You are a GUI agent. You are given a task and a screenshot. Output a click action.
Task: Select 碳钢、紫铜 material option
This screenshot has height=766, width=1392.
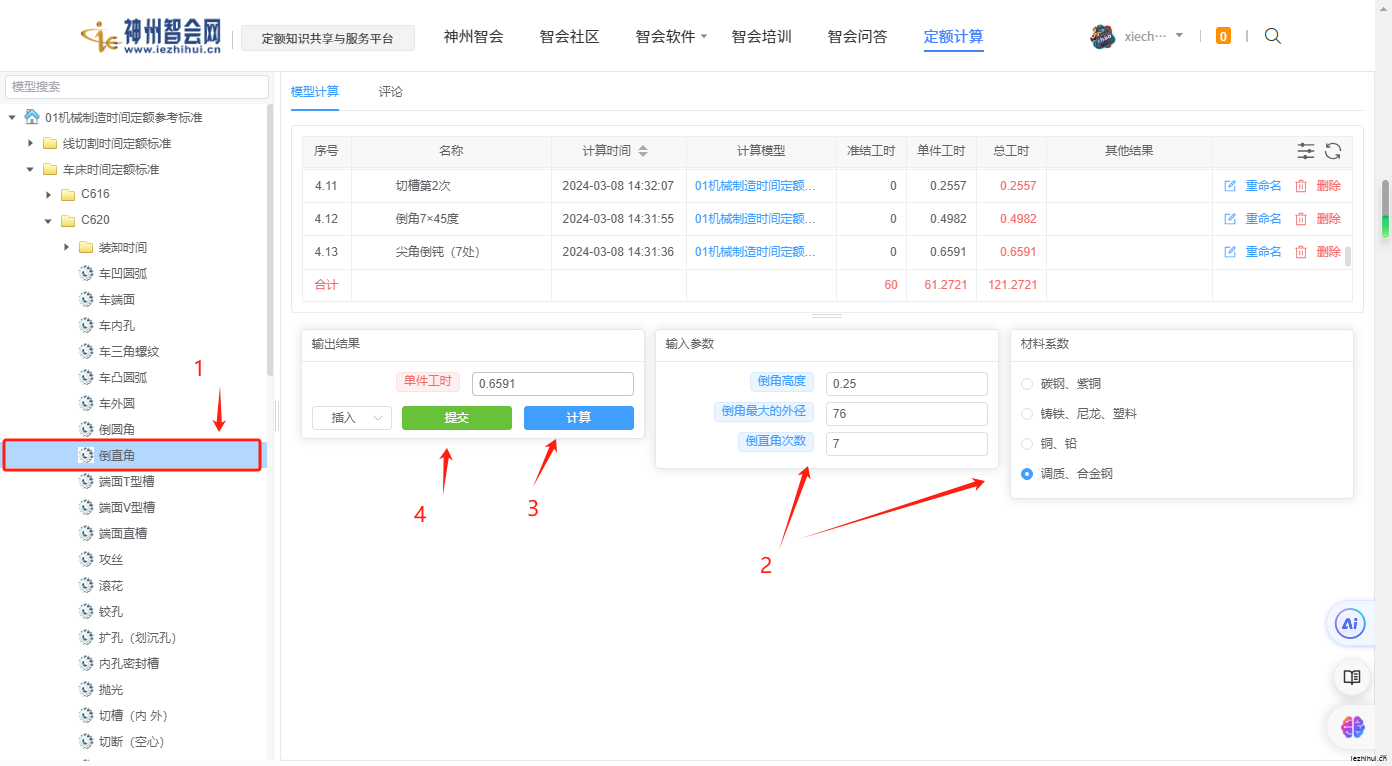click(x=1027, y=384)
